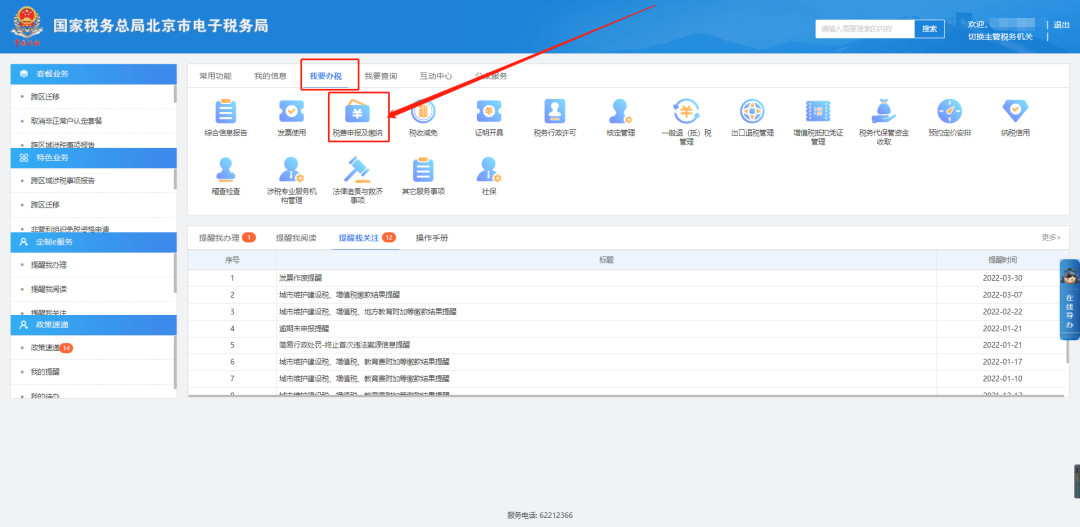Open the 特色业务 panel header
This screenshot has height=527, width=1080.
(x=94, y=158)
